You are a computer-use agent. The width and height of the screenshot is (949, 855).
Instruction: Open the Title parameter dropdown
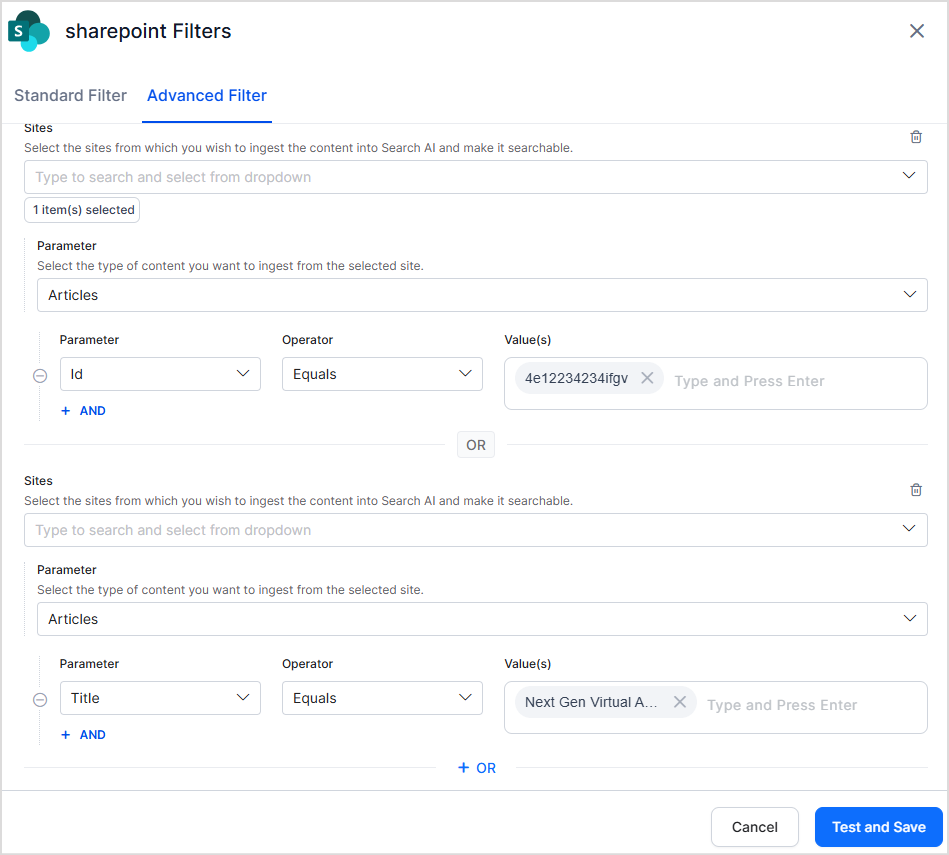(160, 698)
